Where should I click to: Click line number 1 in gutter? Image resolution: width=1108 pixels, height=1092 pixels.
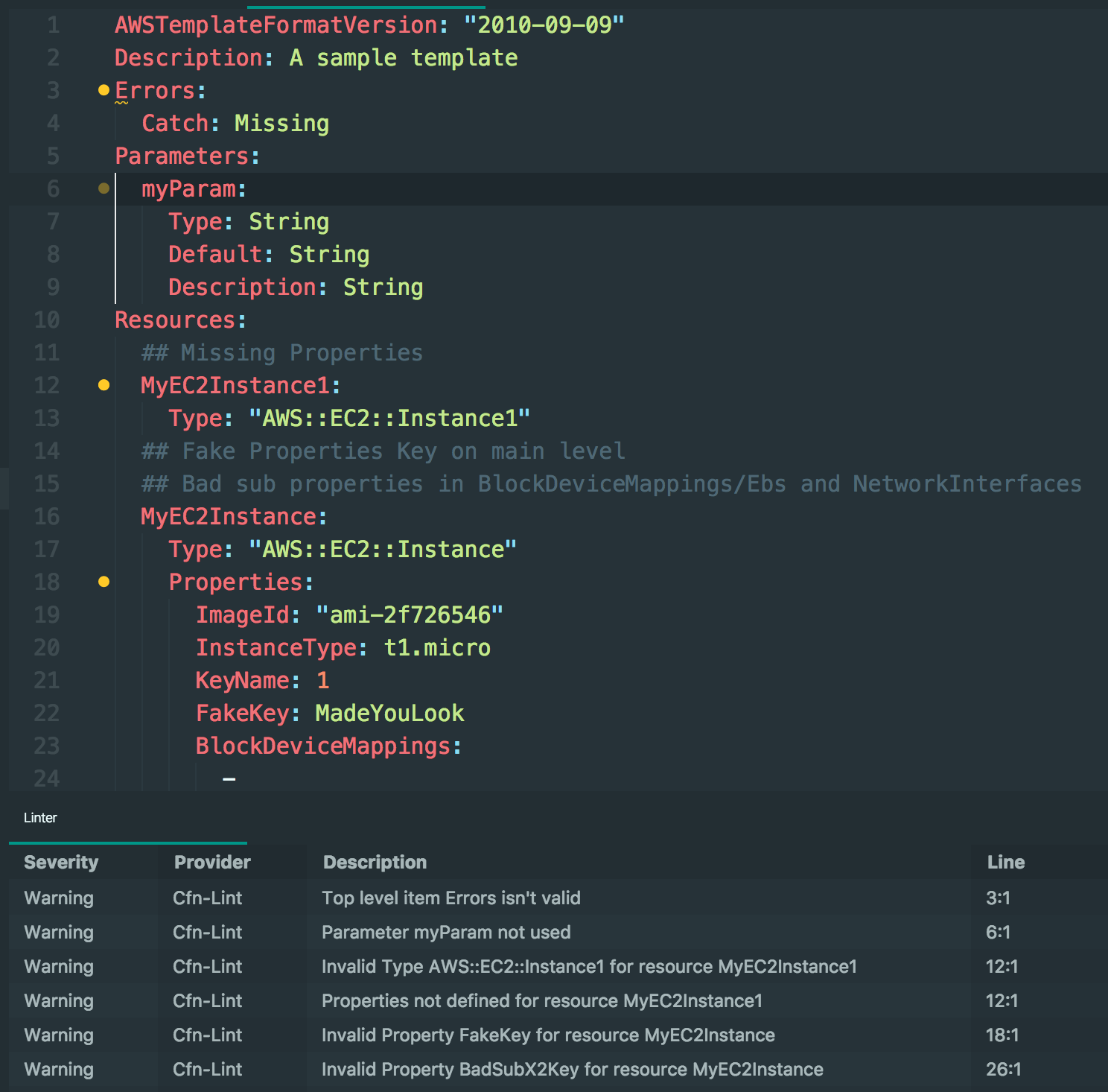click(x=54, y=25)
